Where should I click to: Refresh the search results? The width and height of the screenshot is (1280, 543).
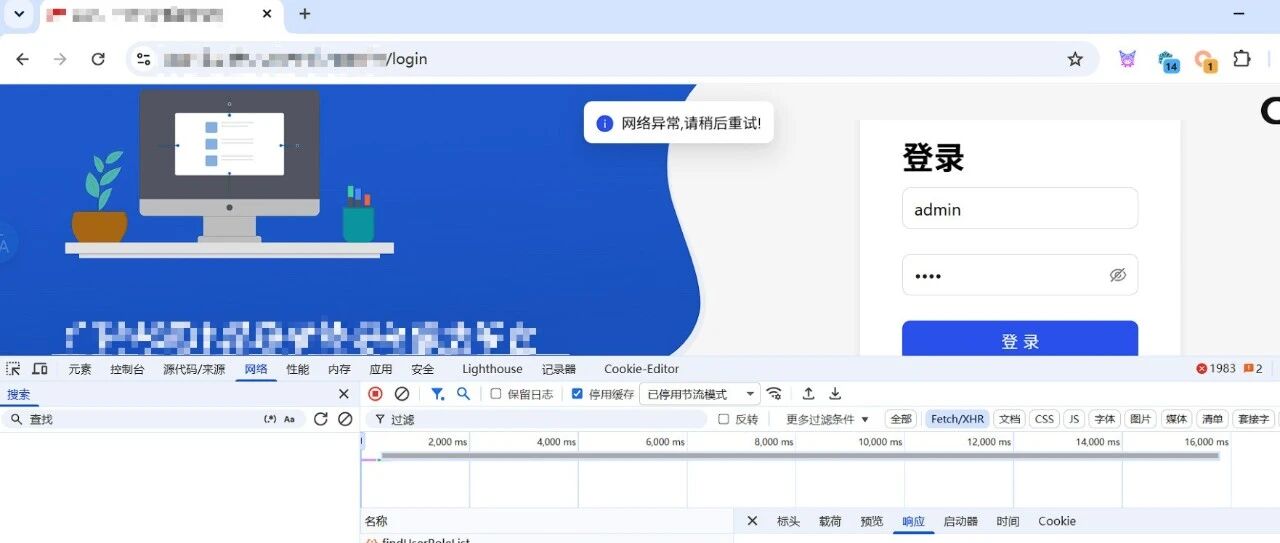pos(320,419)
